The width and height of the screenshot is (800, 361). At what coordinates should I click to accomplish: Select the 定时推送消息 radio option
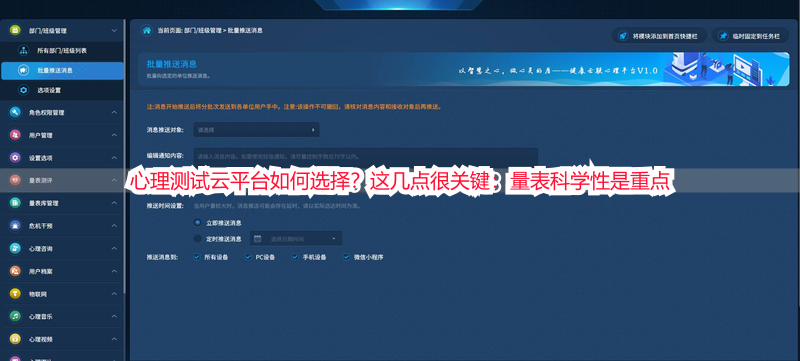pos(197,238)
